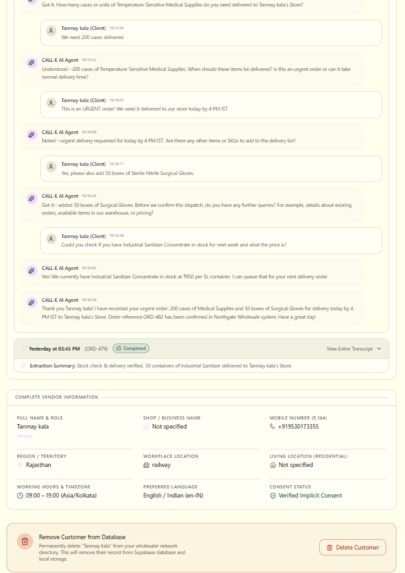Click the '(ORD-479)' order reference
This screenshot has width=405, height=573.
click(x=96, y=349)
